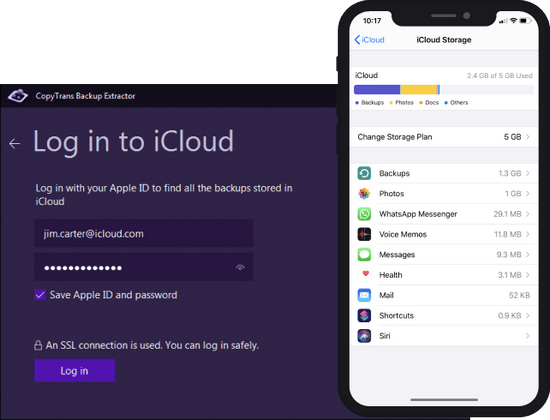The image size is (550, 420).
Task: Tap the Backups app icon
Action: [x=364, y=173]
